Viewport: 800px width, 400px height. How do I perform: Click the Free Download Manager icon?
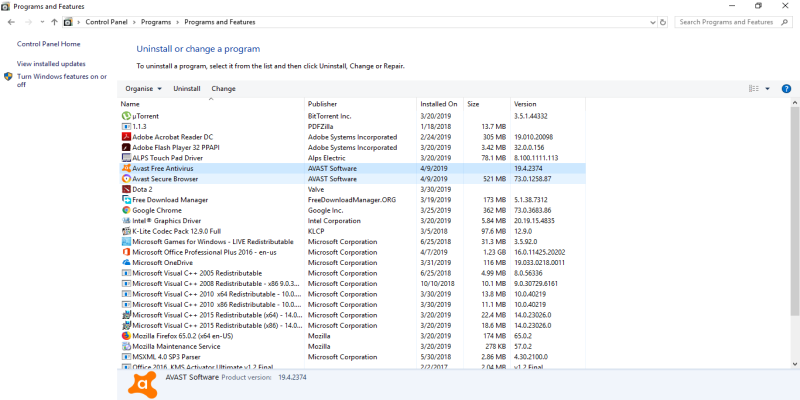pos(127,199)
